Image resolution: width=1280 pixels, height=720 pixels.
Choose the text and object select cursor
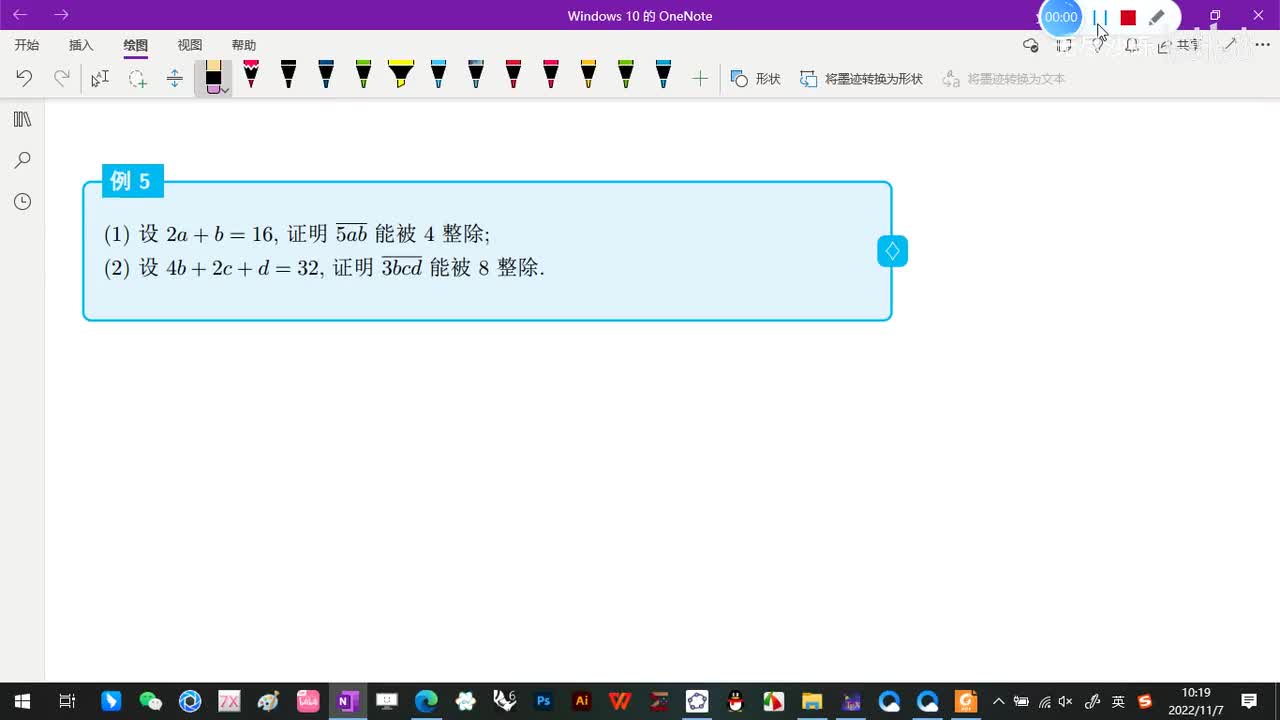click(100, 78)
